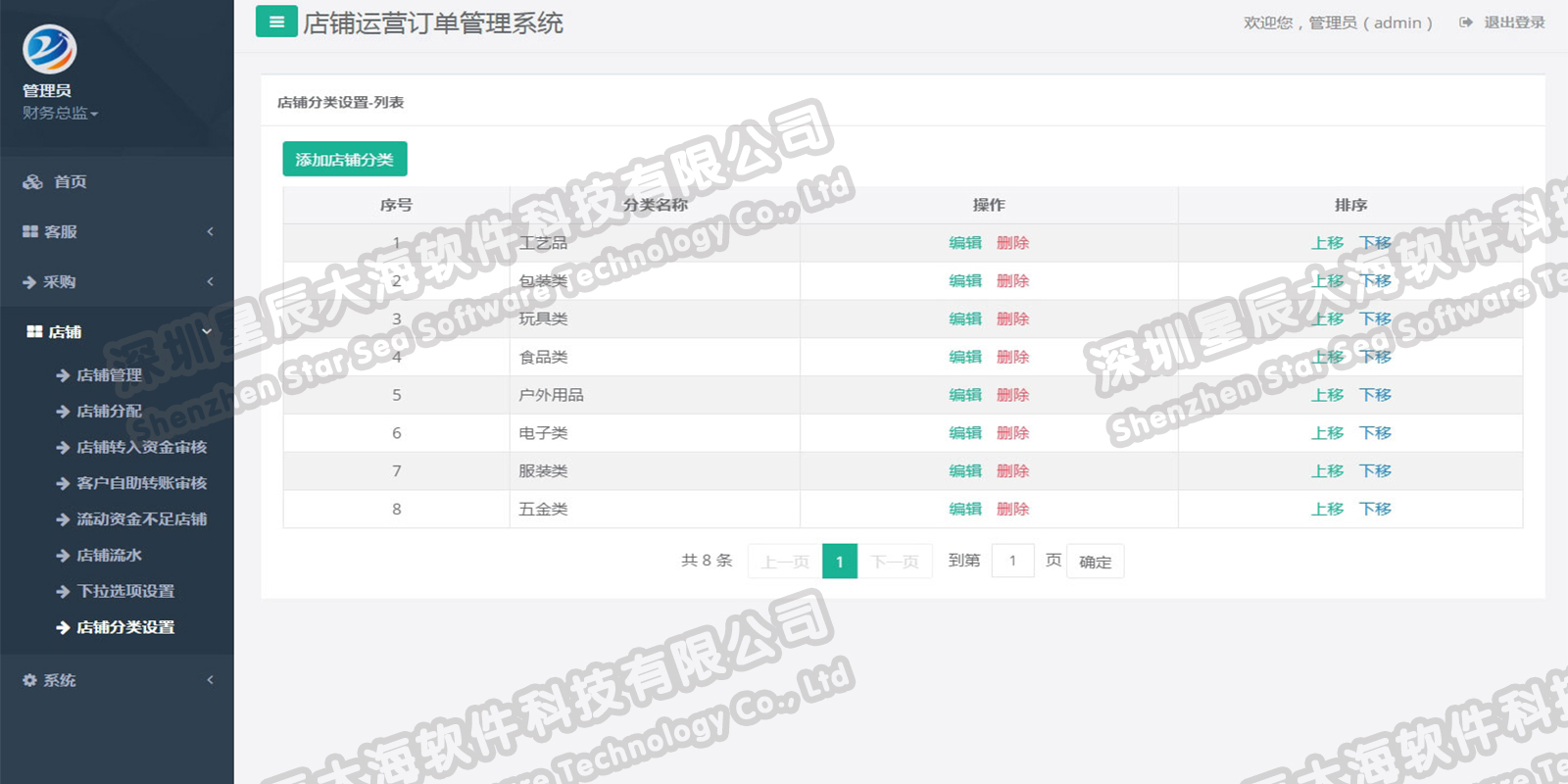Open 流动资金不足店铺 menu item
Viewport: 1568px width, 784px height.
tap(142, 519)
